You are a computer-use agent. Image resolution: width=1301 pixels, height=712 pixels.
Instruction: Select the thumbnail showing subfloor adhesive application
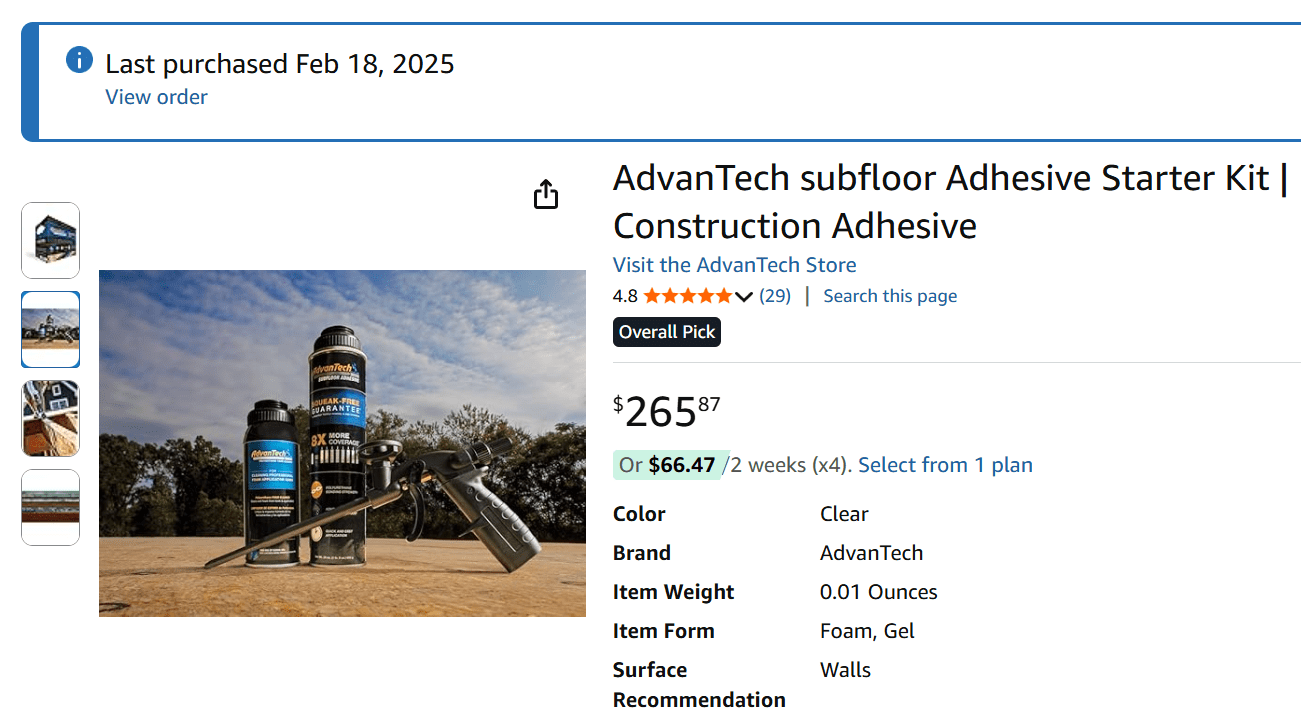(x=50, y=418)
